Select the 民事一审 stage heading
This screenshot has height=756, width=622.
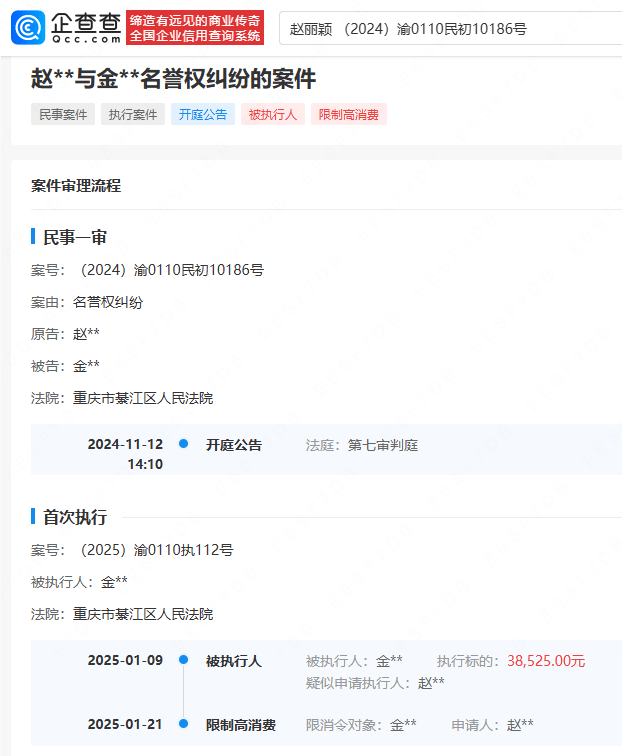(75, 237)
